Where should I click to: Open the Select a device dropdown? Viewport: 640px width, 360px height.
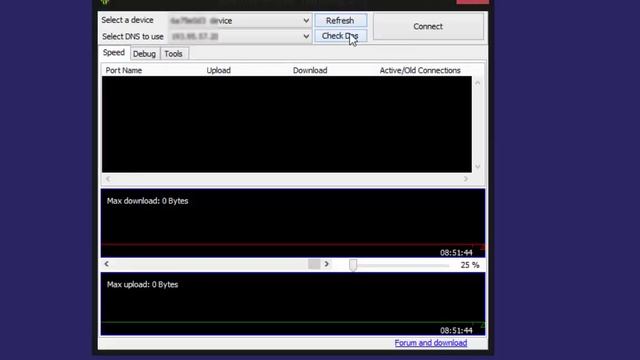[x=240, y=20]
